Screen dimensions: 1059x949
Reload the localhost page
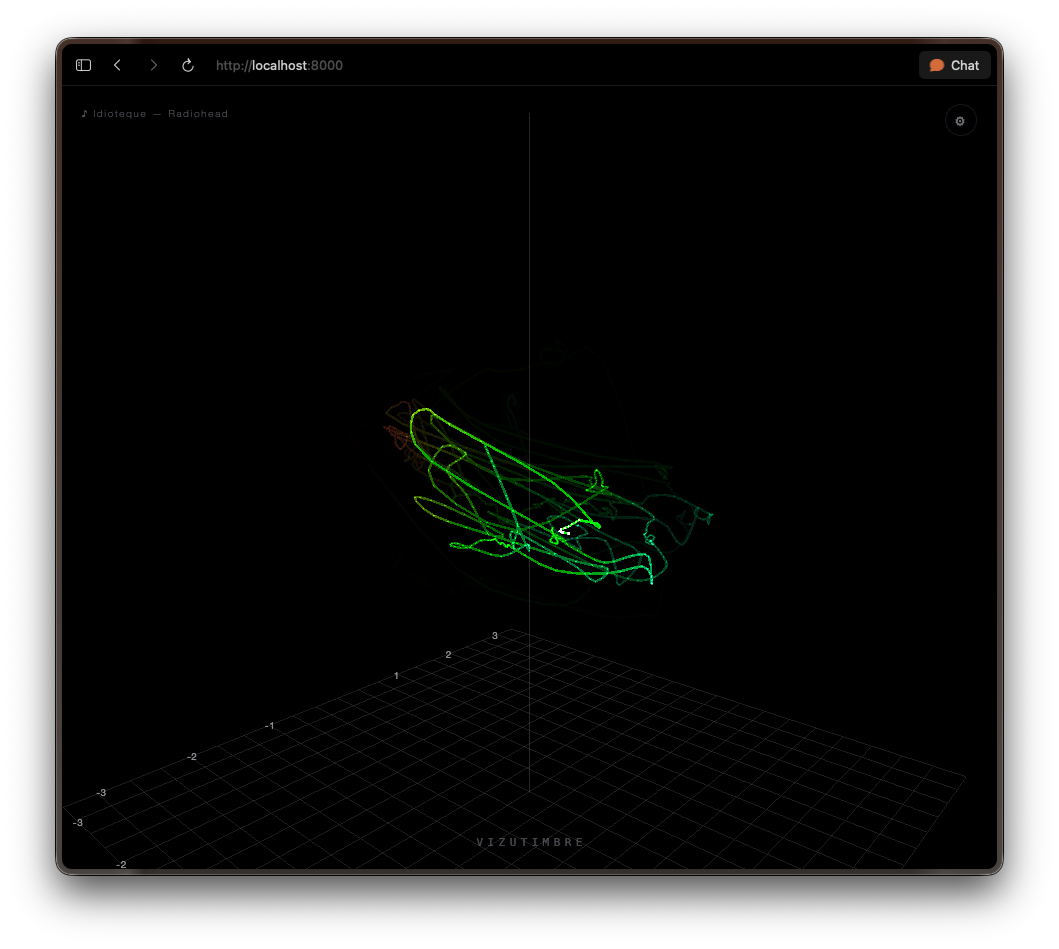(188, 65)
